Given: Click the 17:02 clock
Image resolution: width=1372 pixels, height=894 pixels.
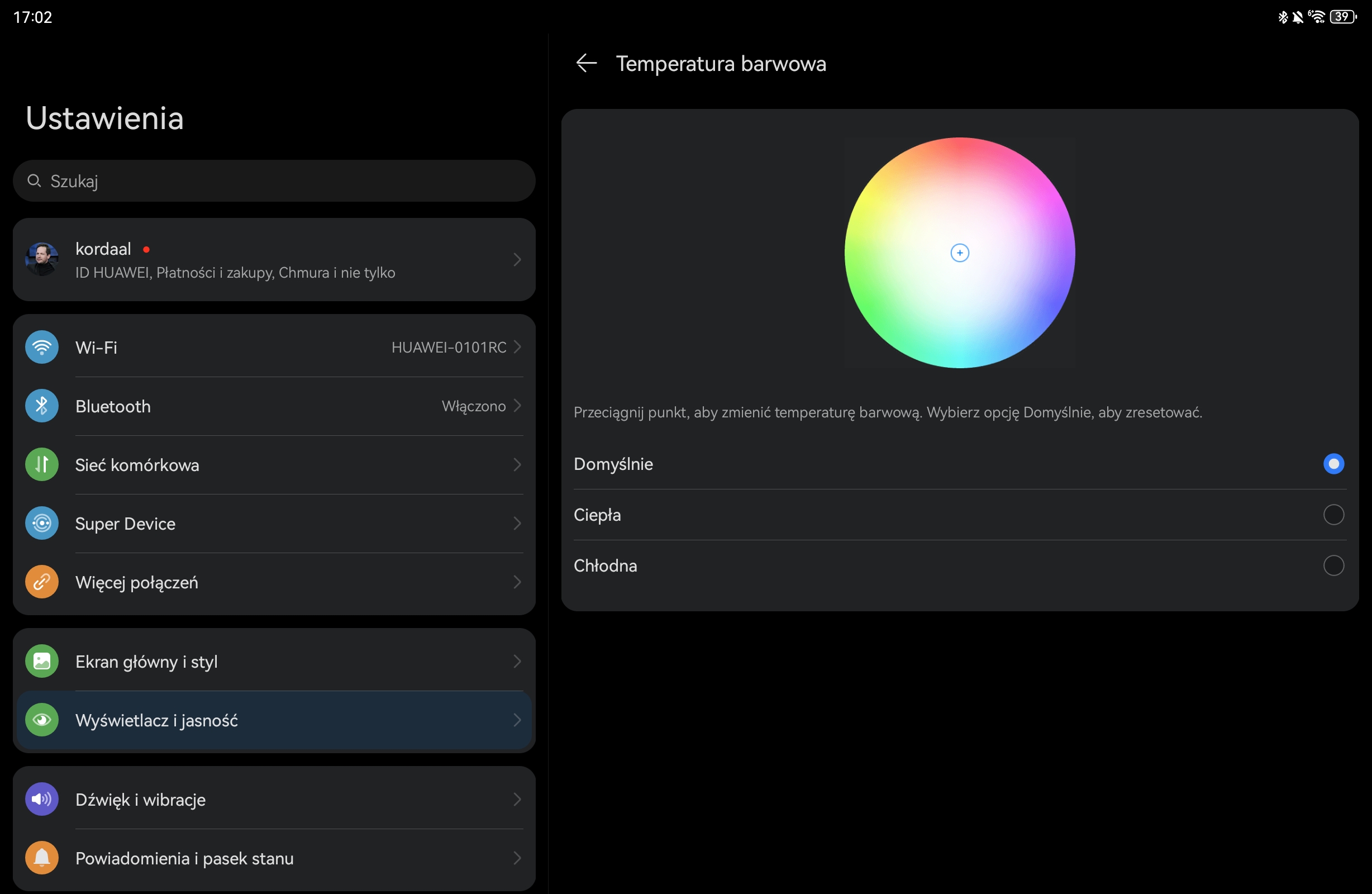Looking at the screenshot, I should [x=32, y=17].
